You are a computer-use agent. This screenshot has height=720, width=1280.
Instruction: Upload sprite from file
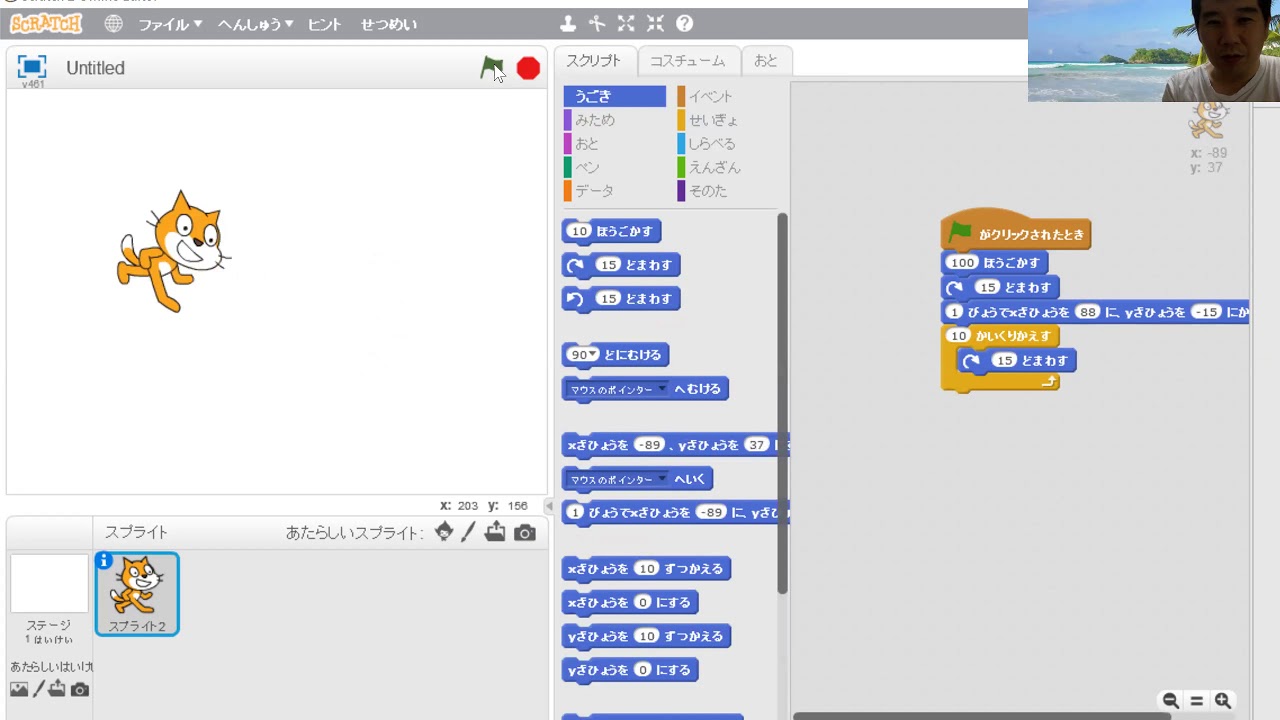[495, 532]
